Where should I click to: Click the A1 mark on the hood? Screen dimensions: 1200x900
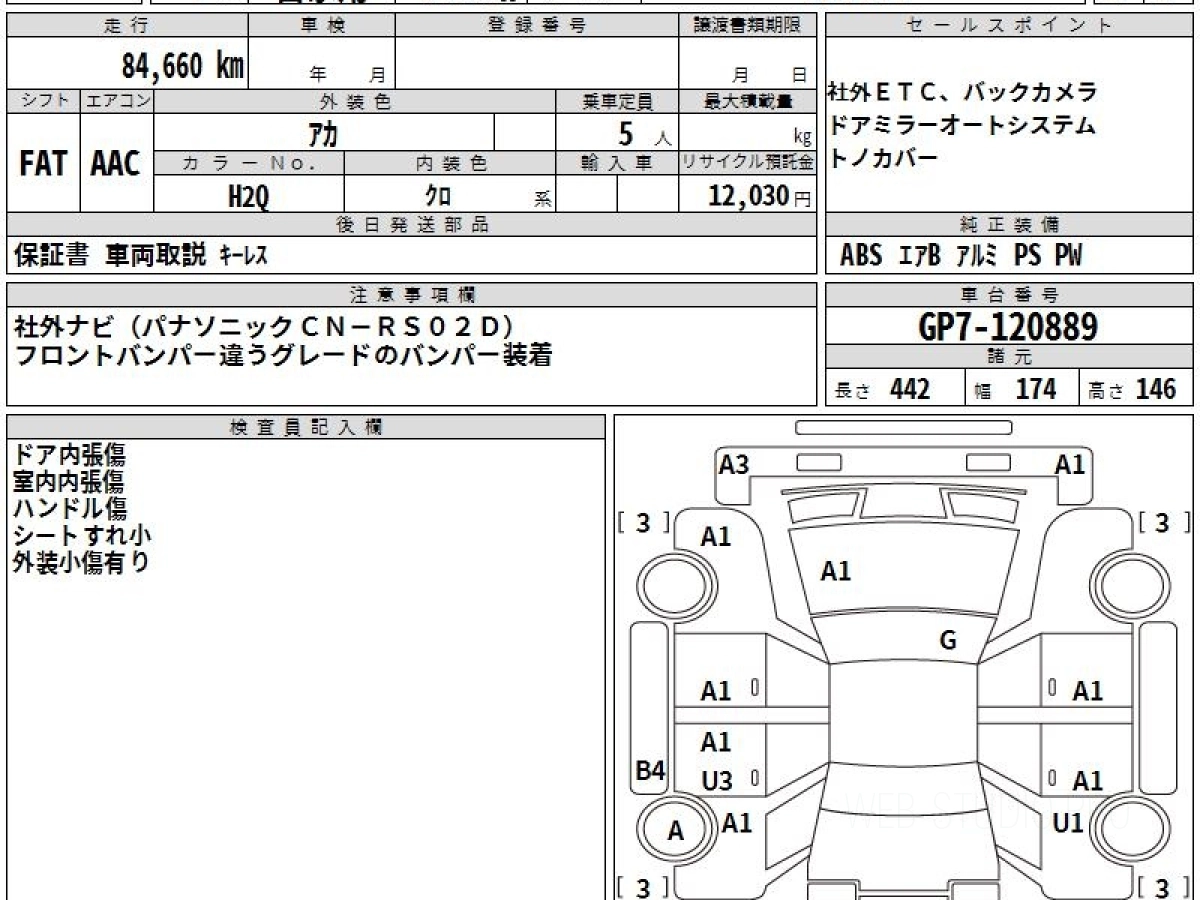(x=835, y=571)
